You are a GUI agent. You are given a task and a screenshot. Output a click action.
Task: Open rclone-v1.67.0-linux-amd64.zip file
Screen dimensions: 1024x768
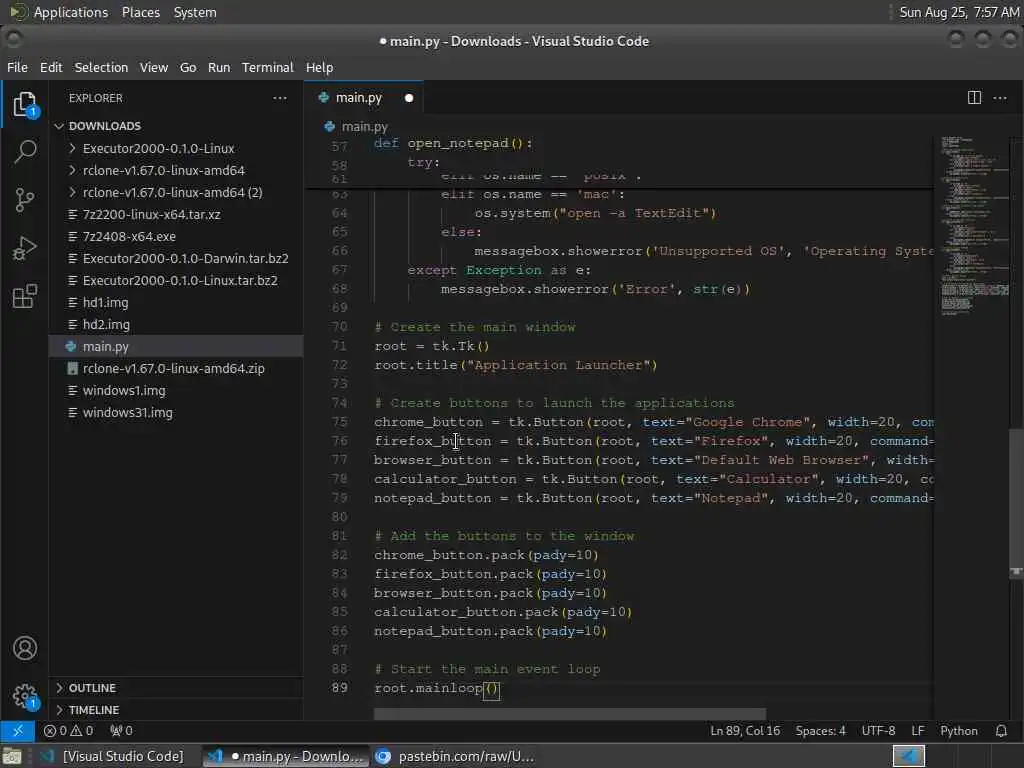click(176, 368)
